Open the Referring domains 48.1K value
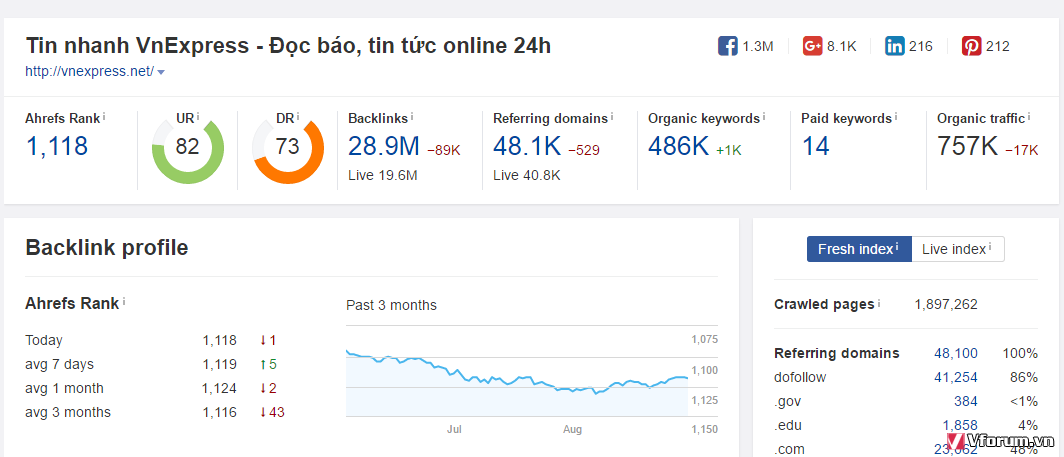The image size is (1064, 457). point(526,146)
